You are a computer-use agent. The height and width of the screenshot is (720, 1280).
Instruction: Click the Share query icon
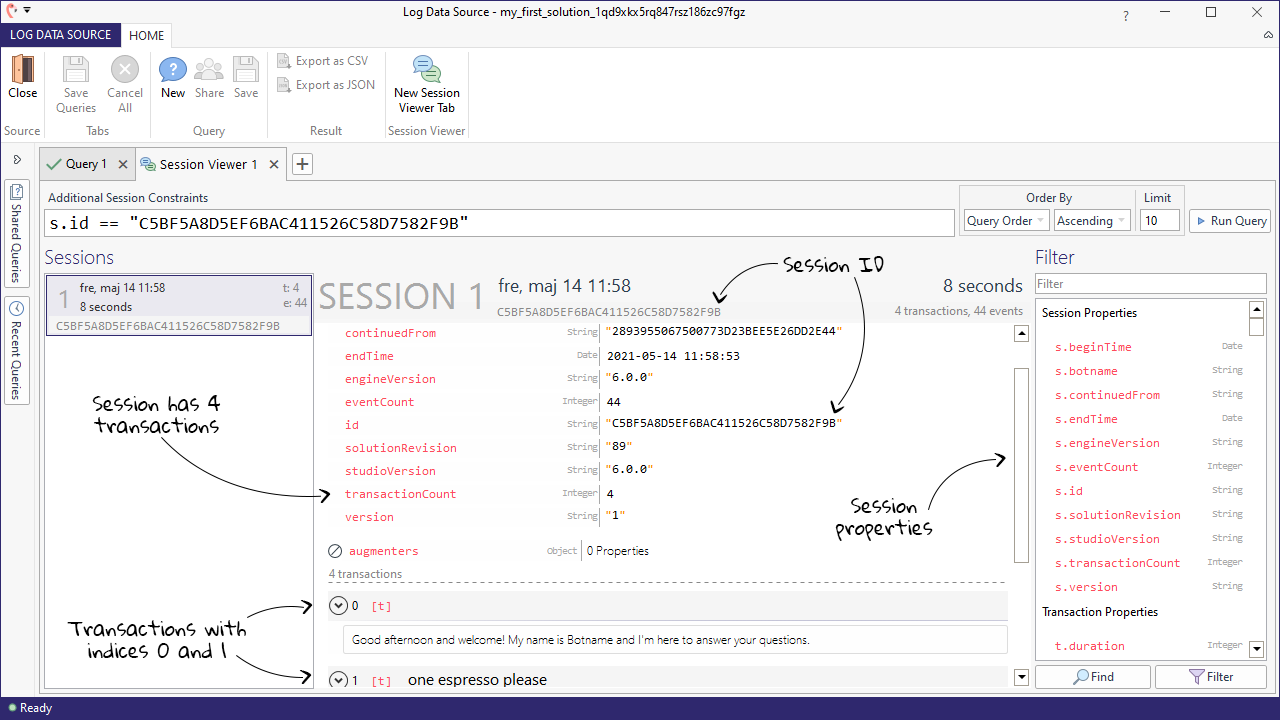click(209, 69)
